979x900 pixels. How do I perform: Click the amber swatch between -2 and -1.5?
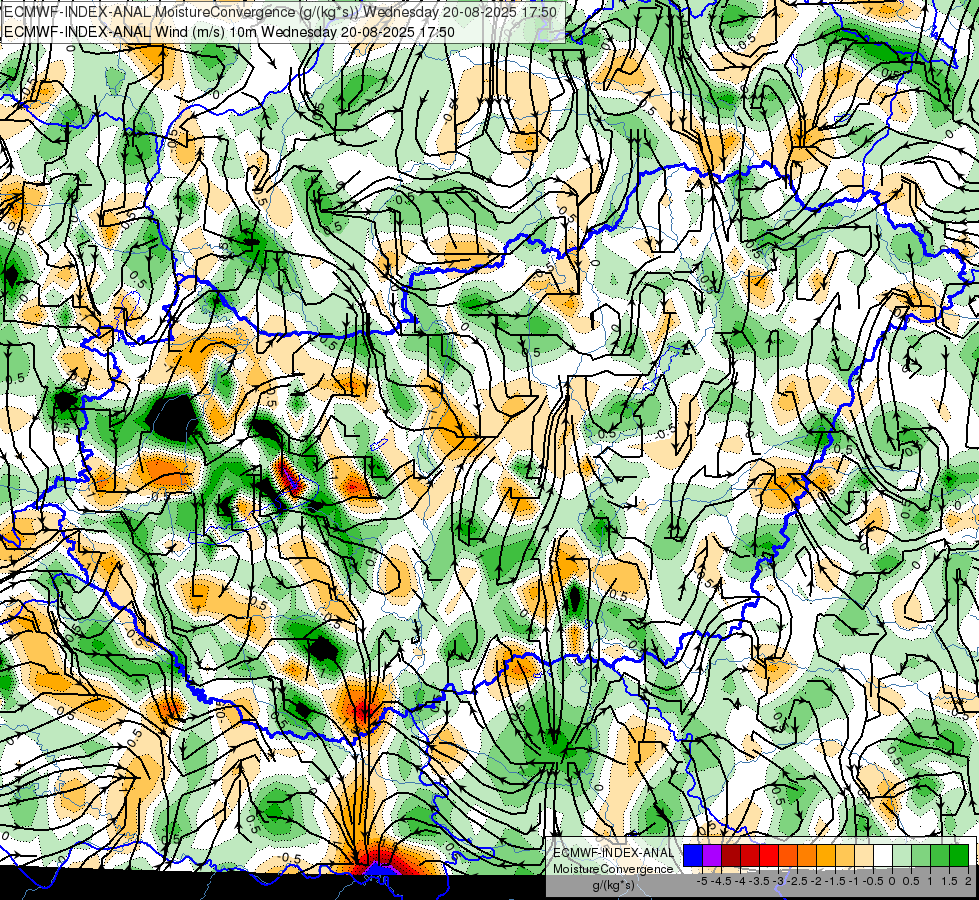point(825,856)
